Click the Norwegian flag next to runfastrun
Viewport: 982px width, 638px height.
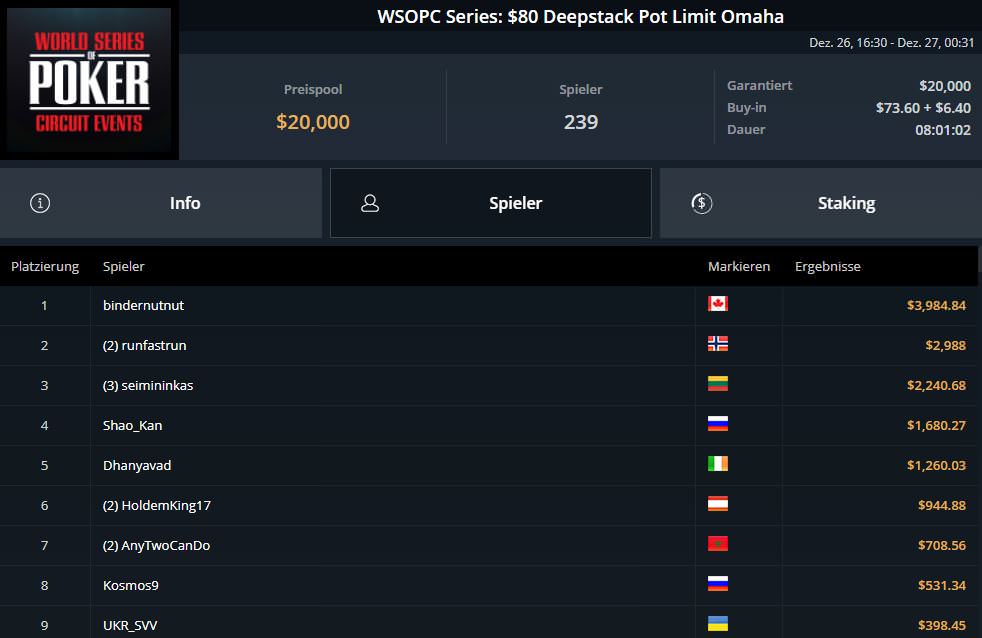pyautogui.click(x=718, y=344)
